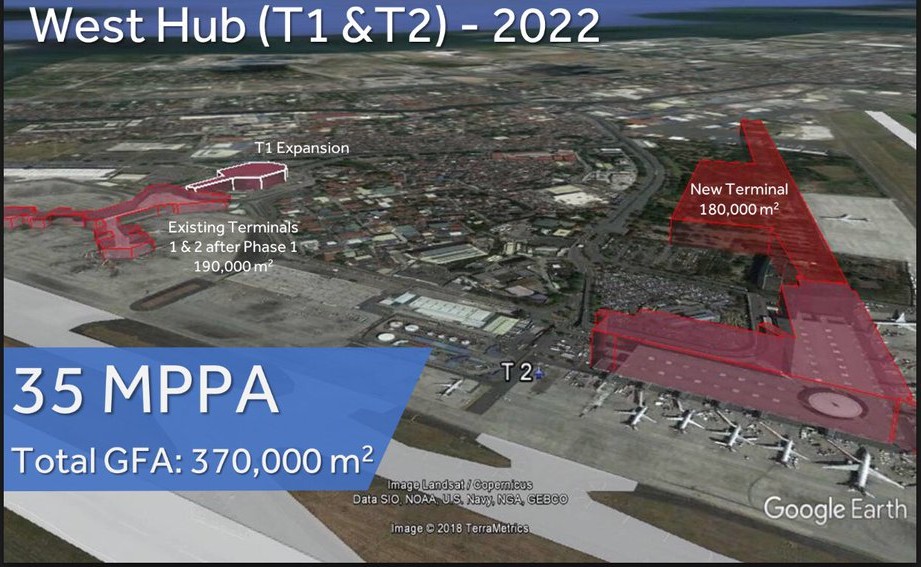Click the "35 MPPA" headline text
Screen dimensions: 921x567
145,394
